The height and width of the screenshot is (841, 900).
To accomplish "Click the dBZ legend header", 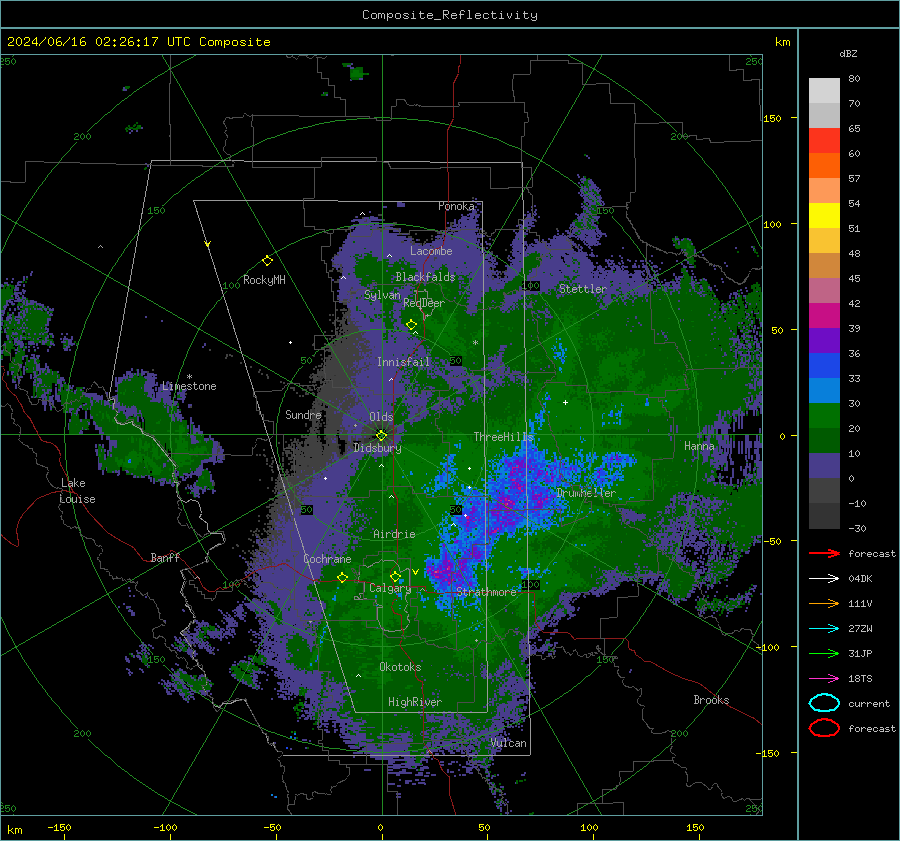I will click(x=848, y=53).
